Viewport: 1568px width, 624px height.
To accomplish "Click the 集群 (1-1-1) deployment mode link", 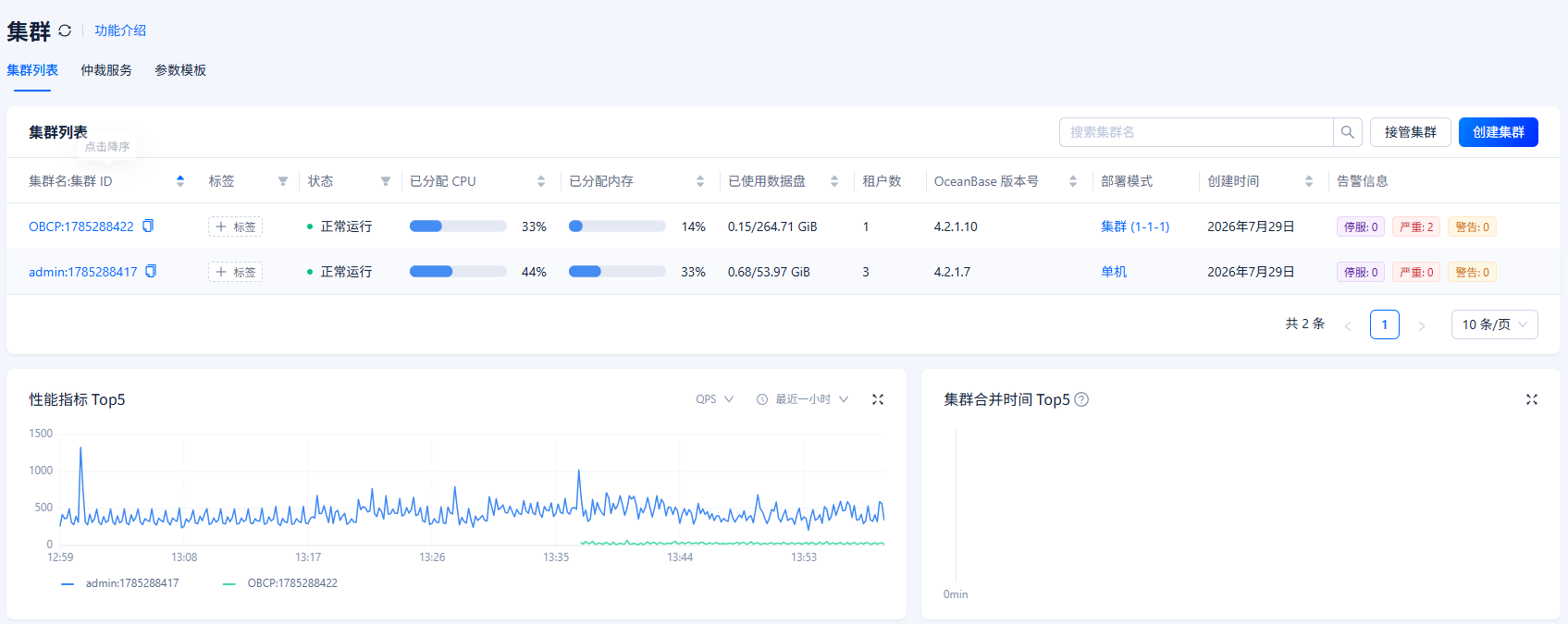I will click(1135, 226).
